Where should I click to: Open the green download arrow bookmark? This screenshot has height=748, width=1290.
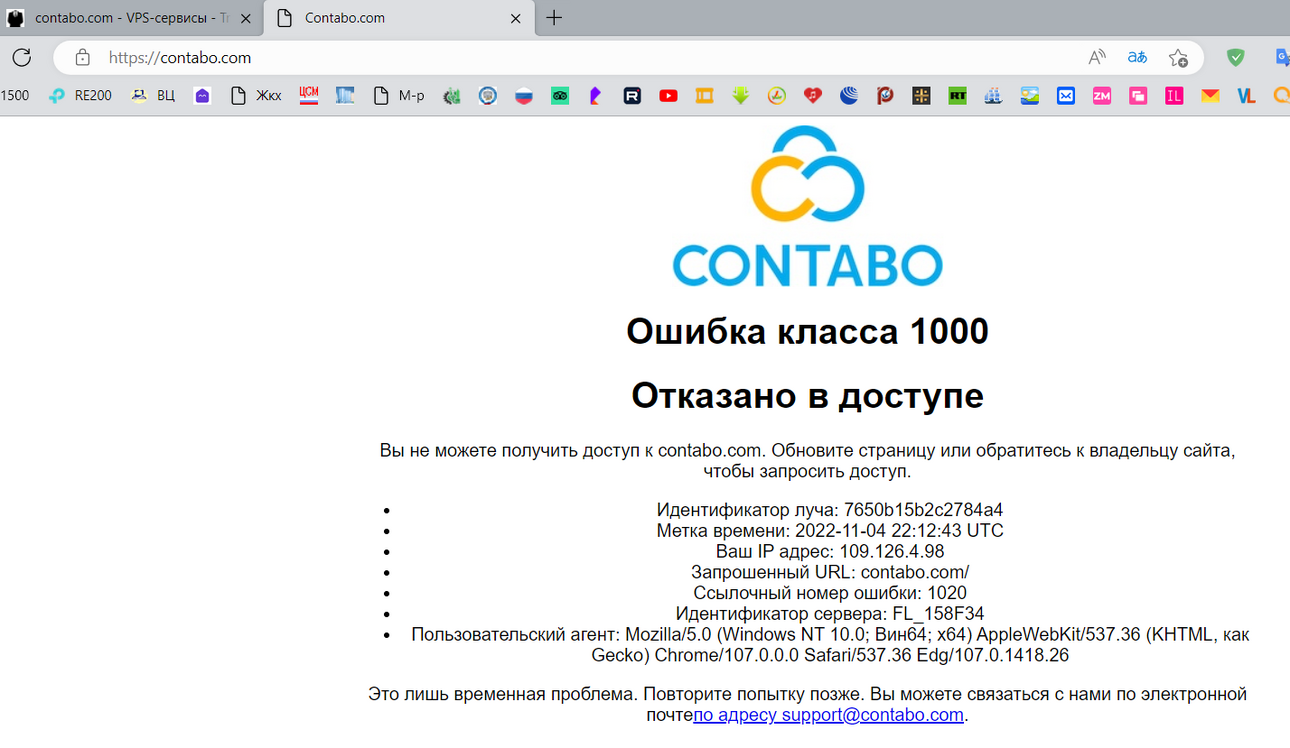pos(740,96)
